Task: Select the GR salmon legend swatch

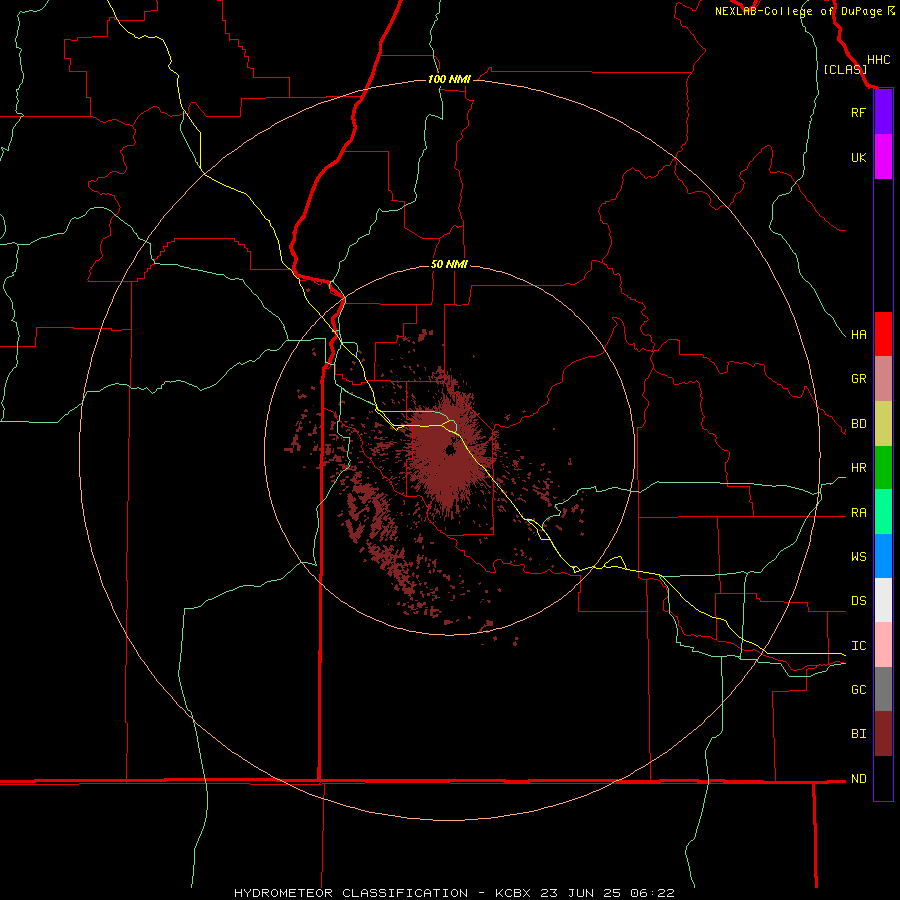Action: [883, 379]
